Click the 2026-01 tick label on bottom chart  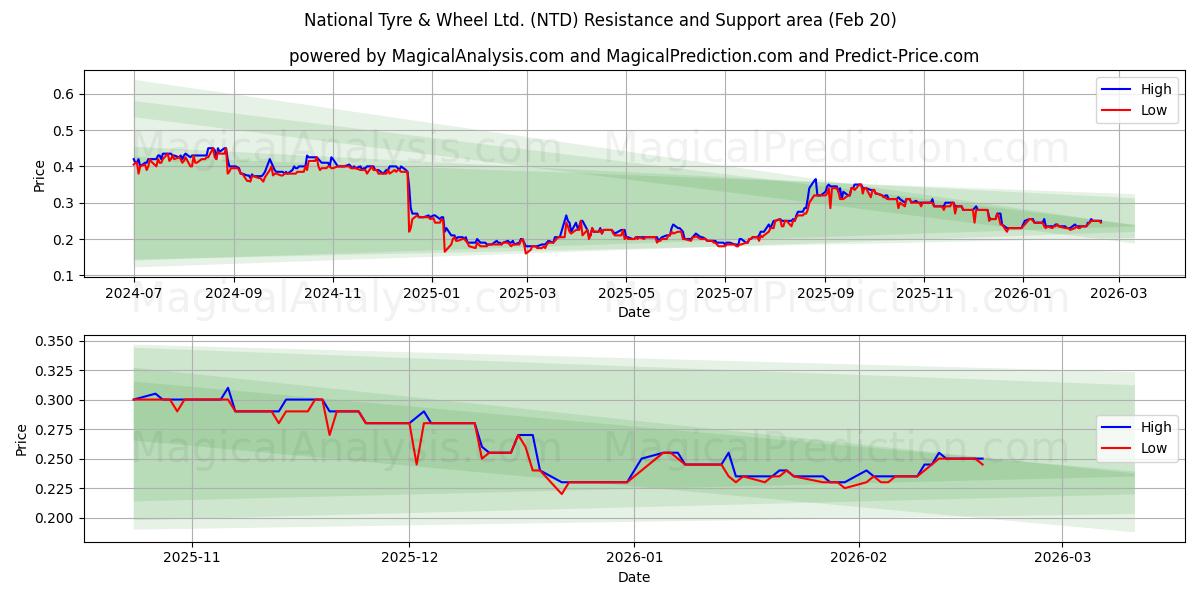click(x=636, y=559)
